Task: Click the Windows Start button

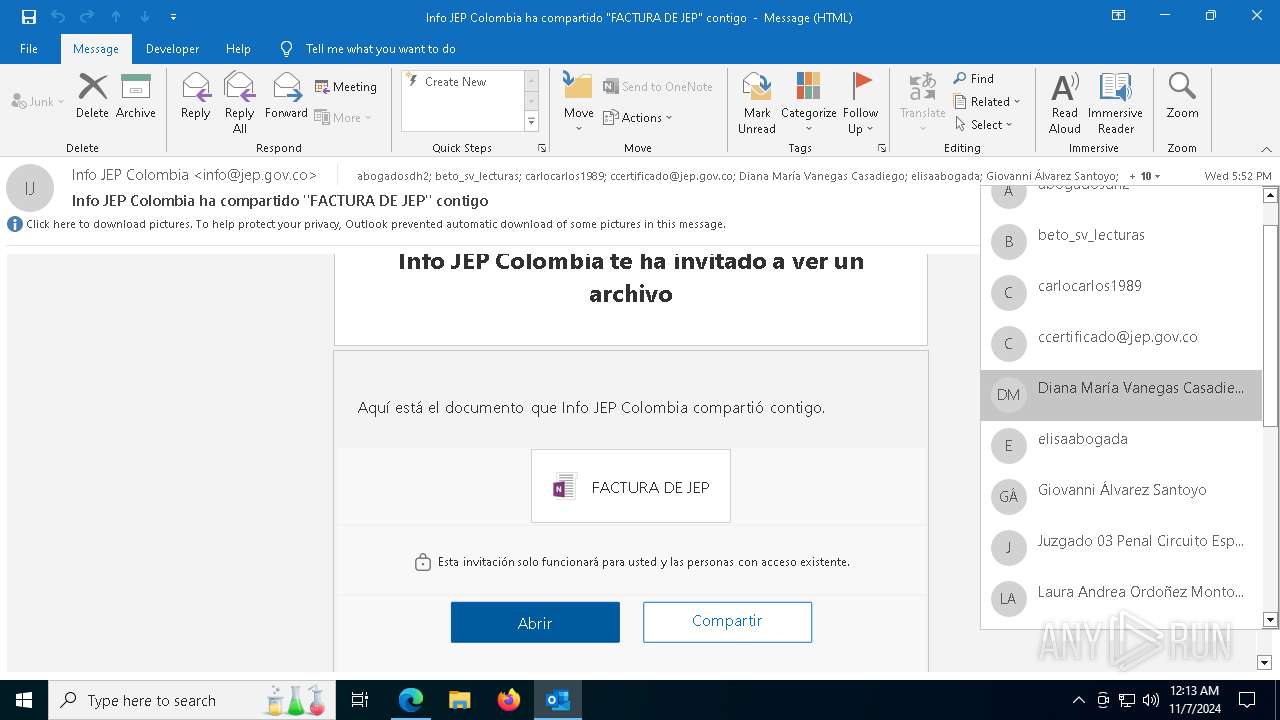Action: (x=24, y=700)
